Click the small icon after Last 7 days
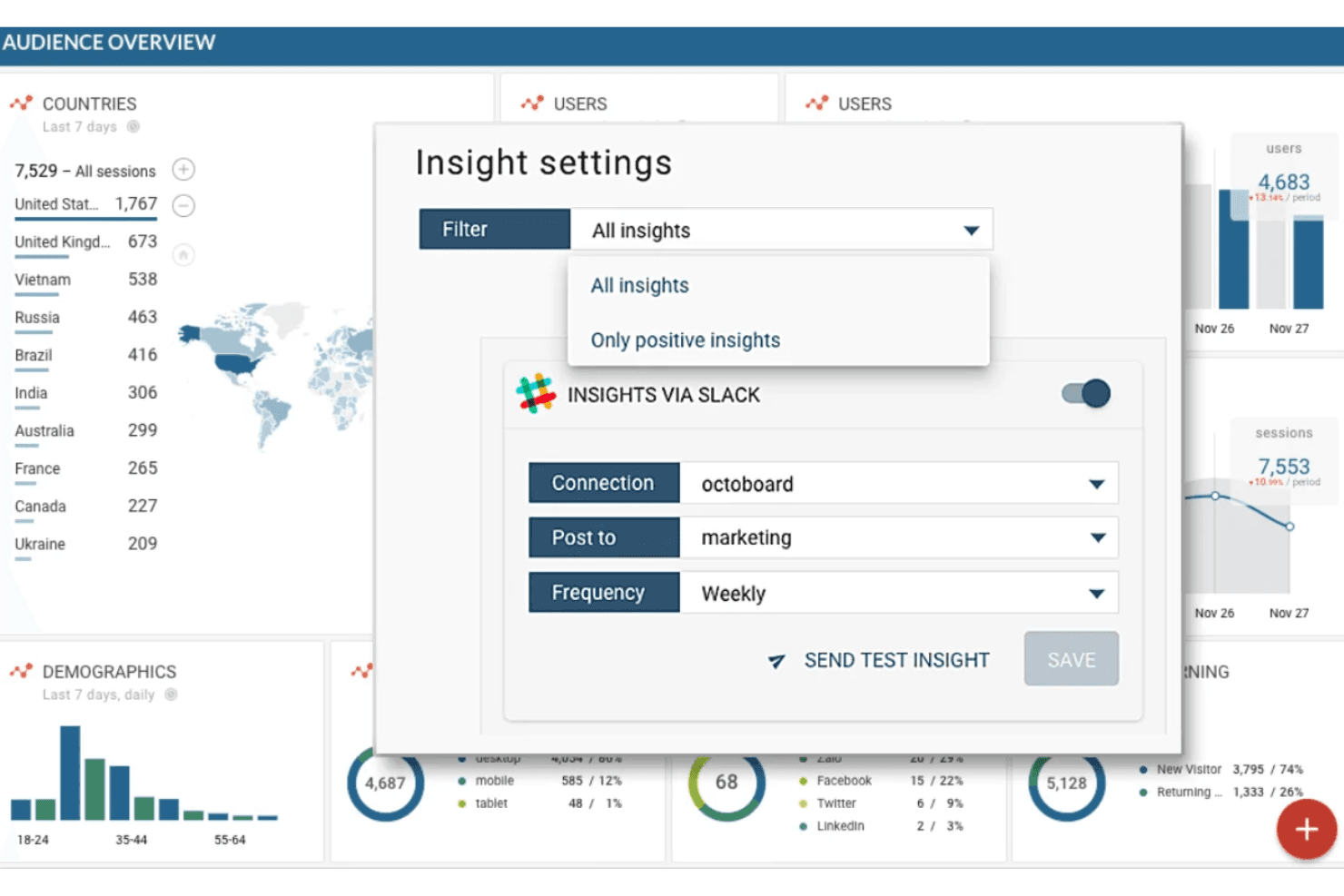The image size is (1344, 896). click(133, 127)
